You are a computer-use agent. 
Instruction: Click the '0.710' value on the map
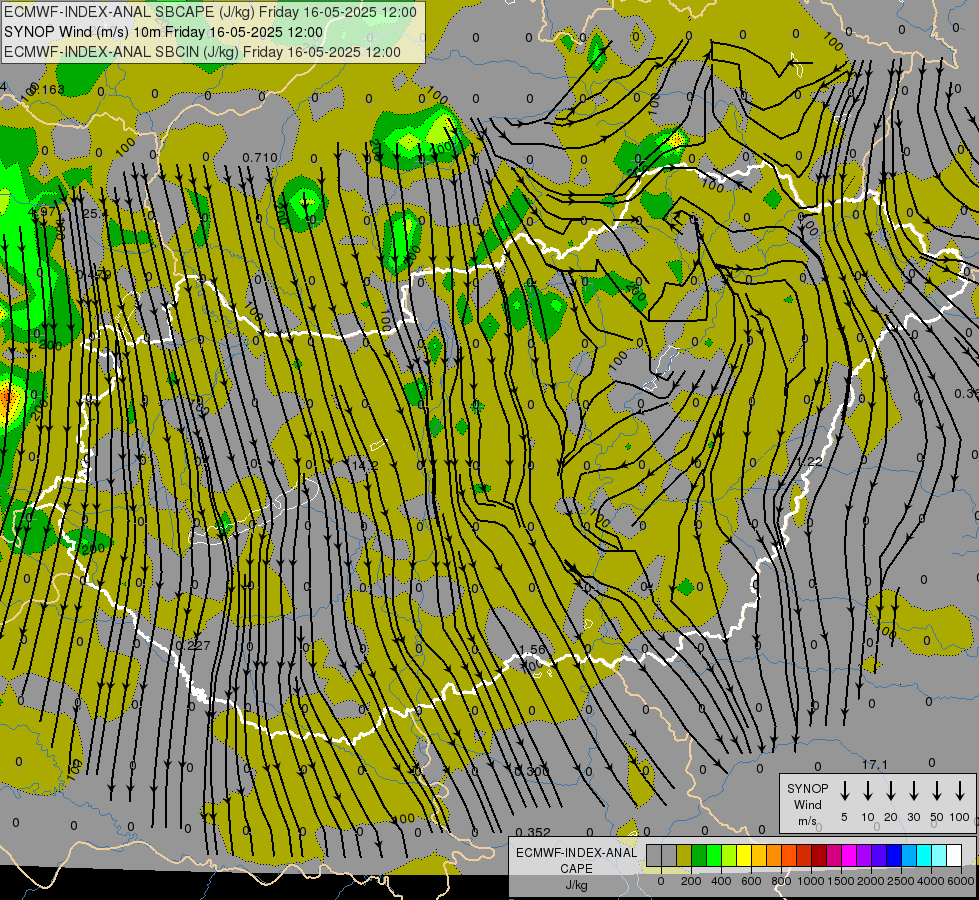point(260,157)
